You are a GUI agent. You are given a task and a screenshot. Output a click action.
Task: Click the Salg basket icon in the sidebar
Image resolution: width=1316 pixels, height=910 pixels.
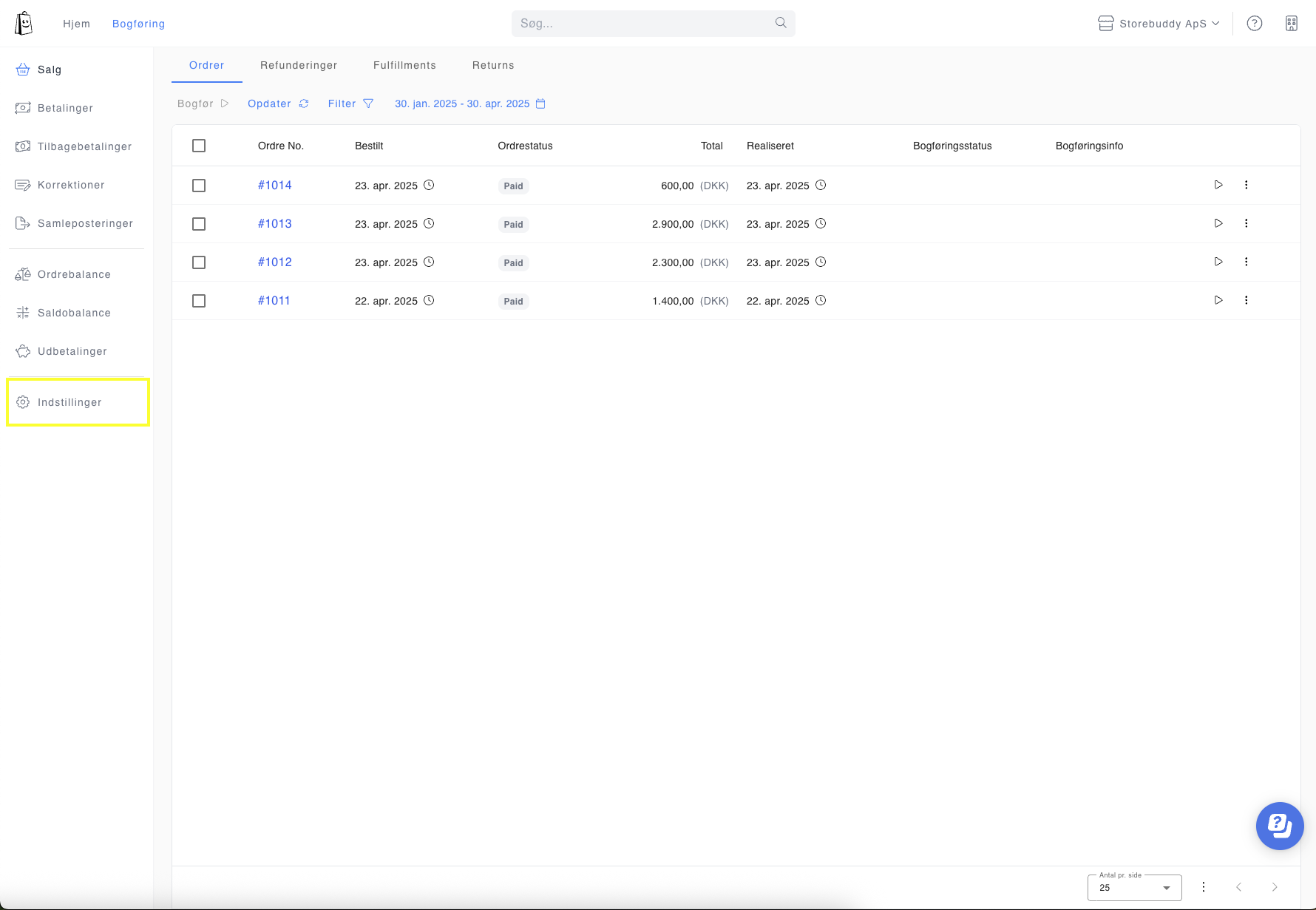[23, 69]
